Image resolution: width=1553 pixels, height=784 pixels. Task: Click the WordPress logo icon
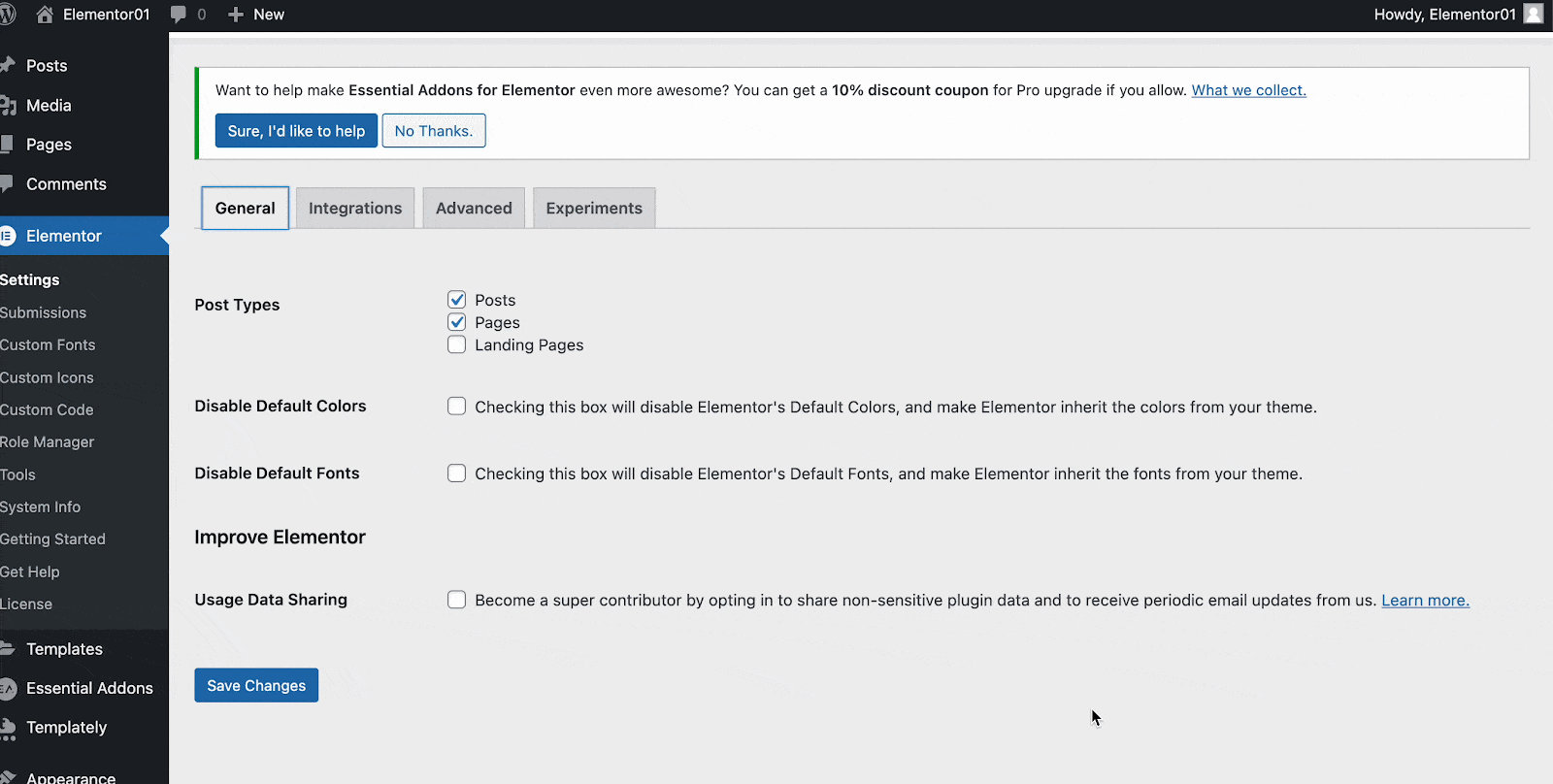(x=7, y=15)
